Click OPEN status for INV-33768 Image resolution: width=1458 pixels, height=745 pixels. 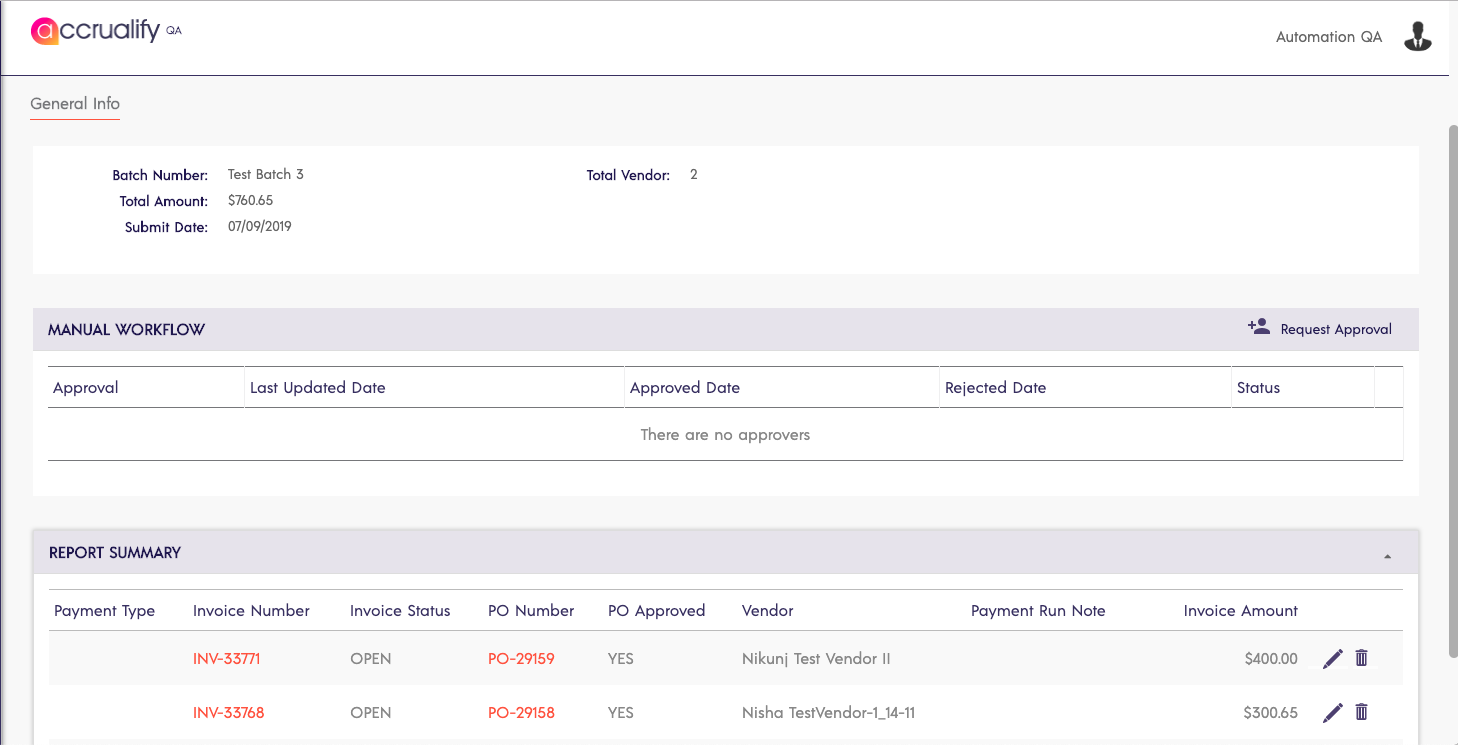[x=371, y=713]
